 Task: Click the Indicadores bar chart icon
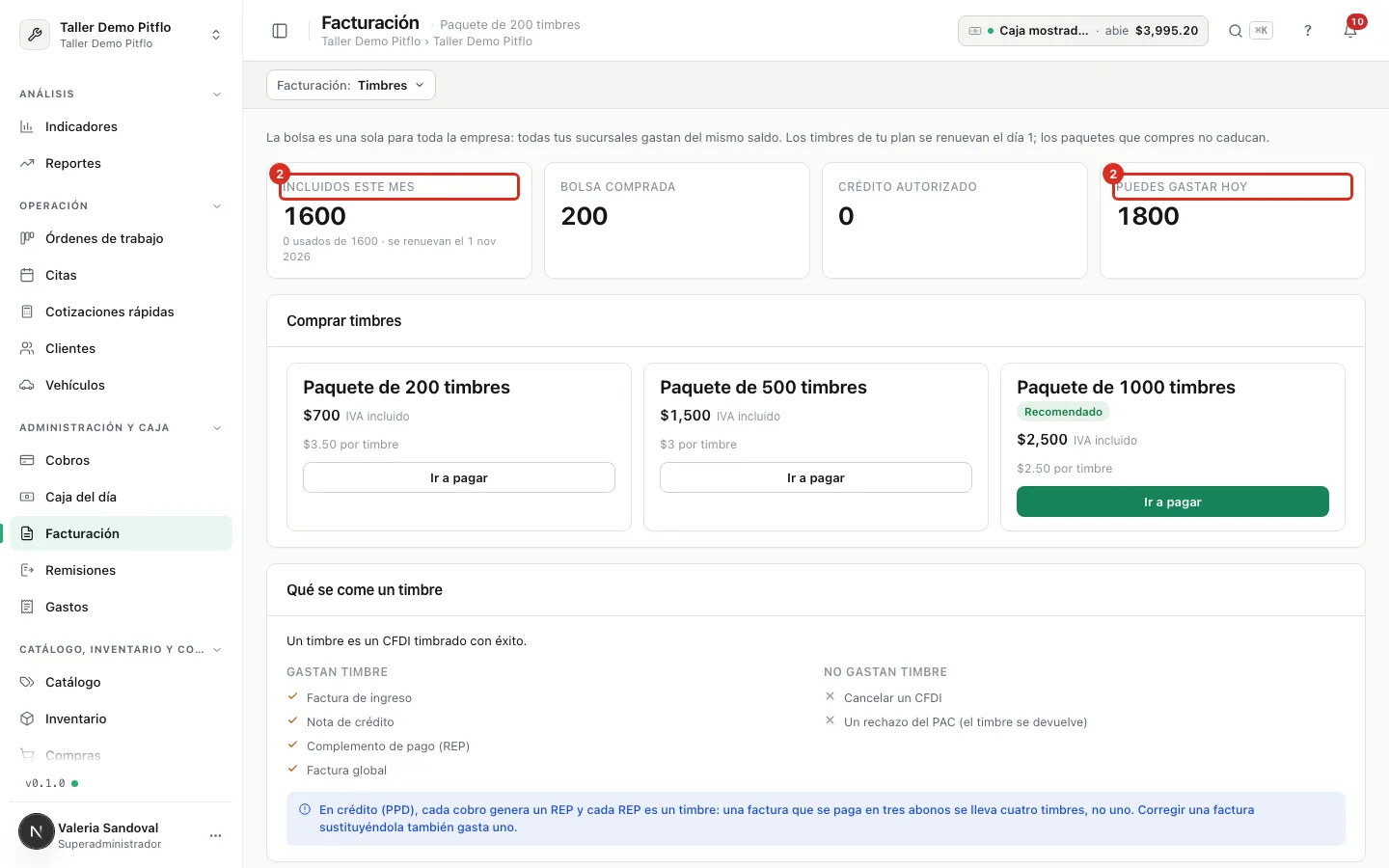coord(27,126)
